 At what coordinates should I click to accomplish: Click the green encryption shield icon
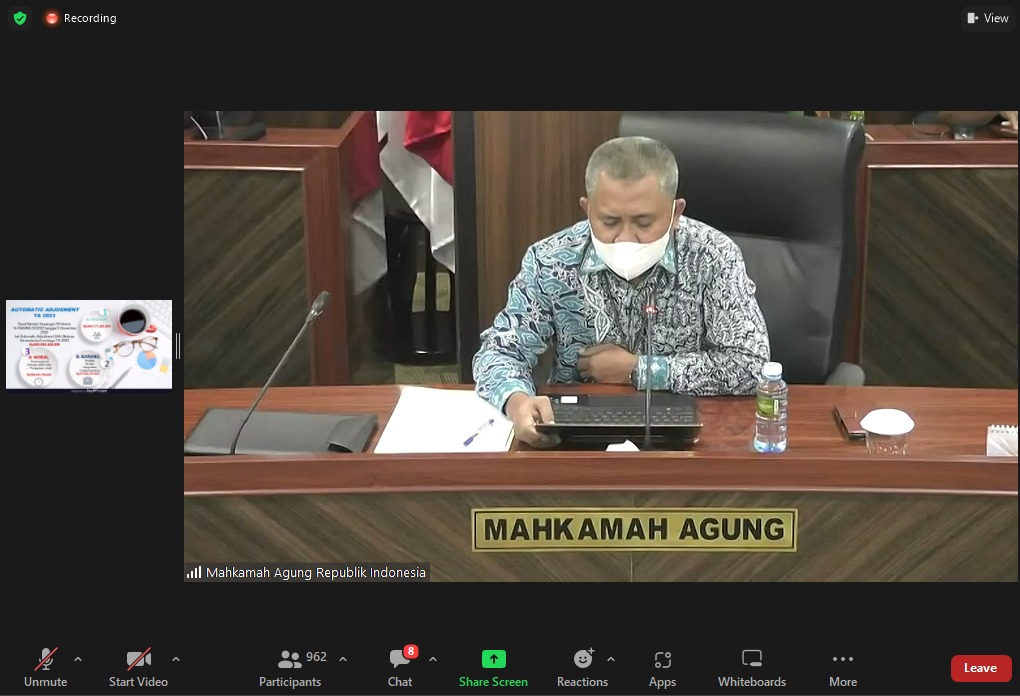point(20,18)
